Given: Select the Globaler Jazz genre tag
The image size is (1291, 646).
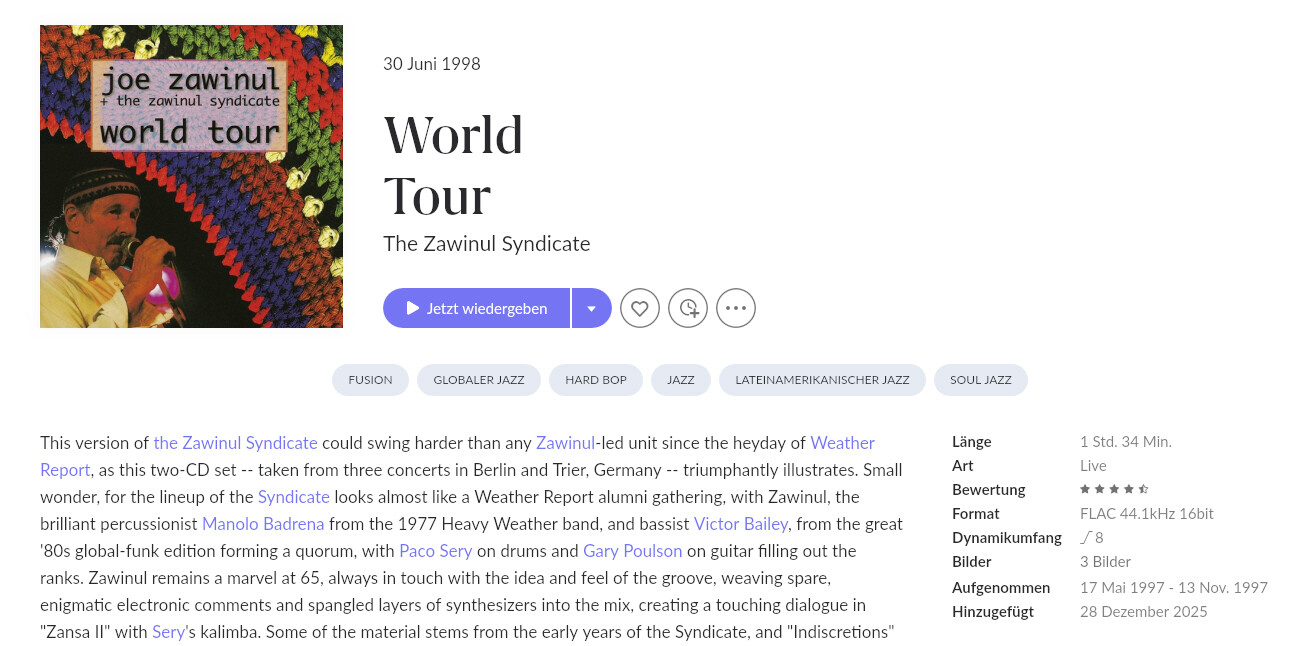Looking at the screenshot, I should (x=478, y=380).
